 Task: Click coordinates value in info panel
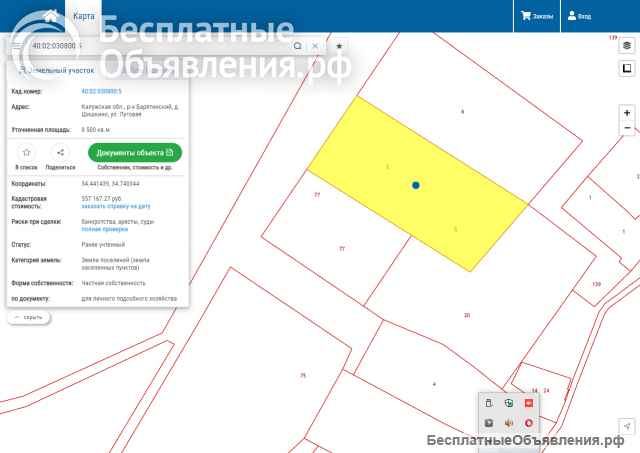tap(110, 184)
